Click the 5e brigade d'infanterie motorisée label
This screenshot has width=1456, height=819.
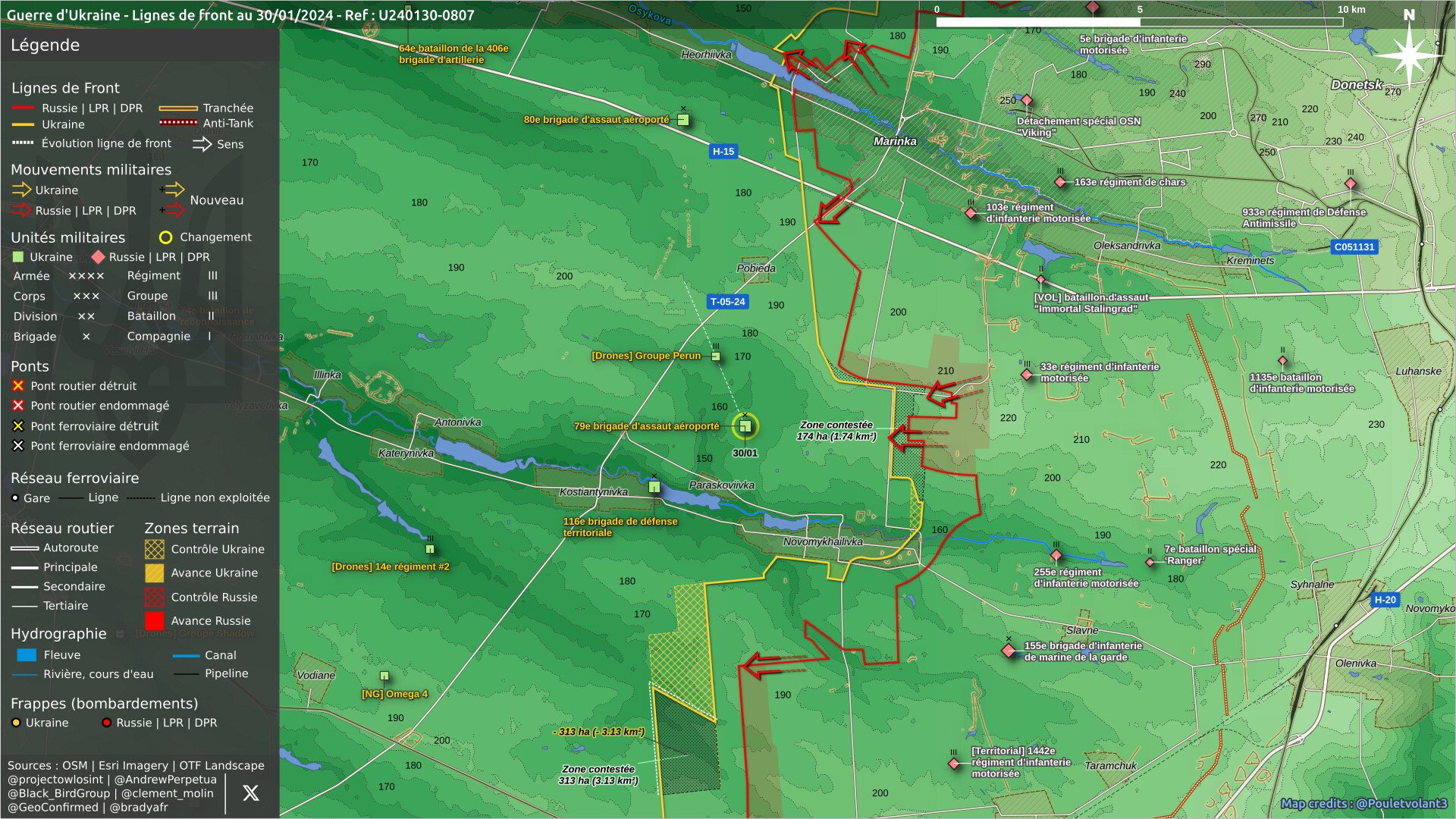(x=1133, y=44)
